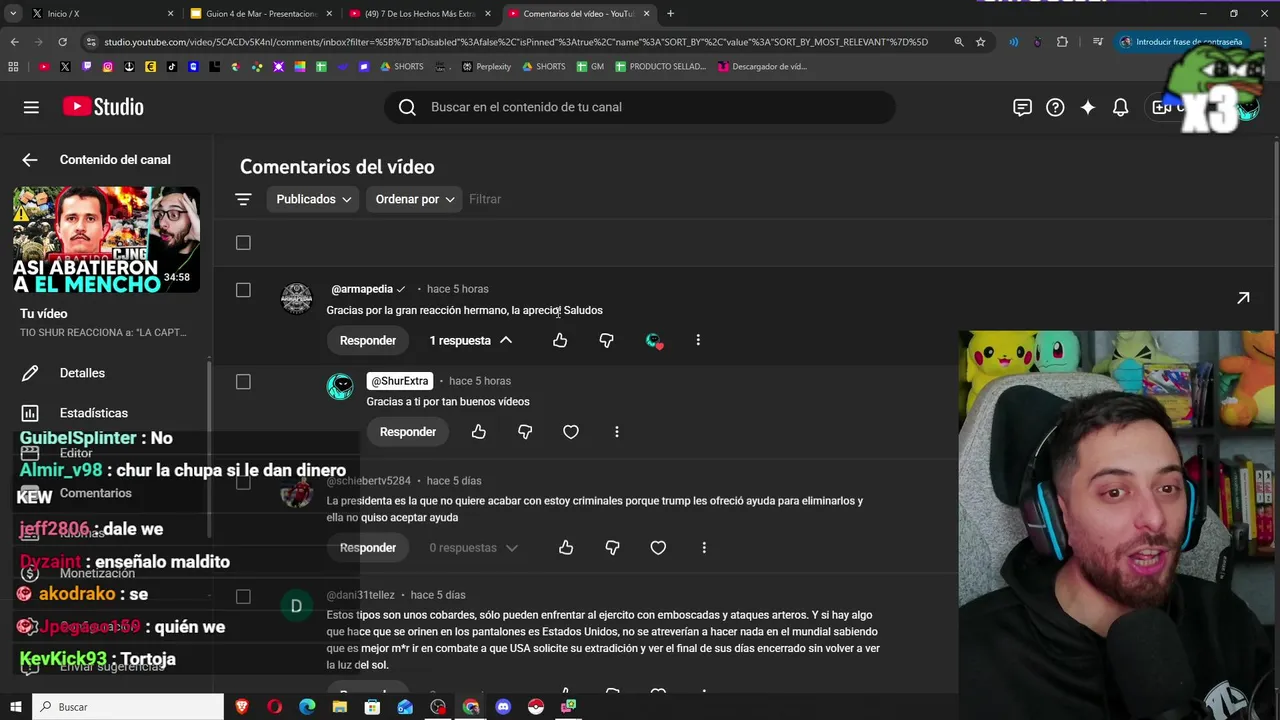Screen dimensions: 1280x720
Task: Open the notifications bell
Action: pyautogui.click(x=1121, y=107)
